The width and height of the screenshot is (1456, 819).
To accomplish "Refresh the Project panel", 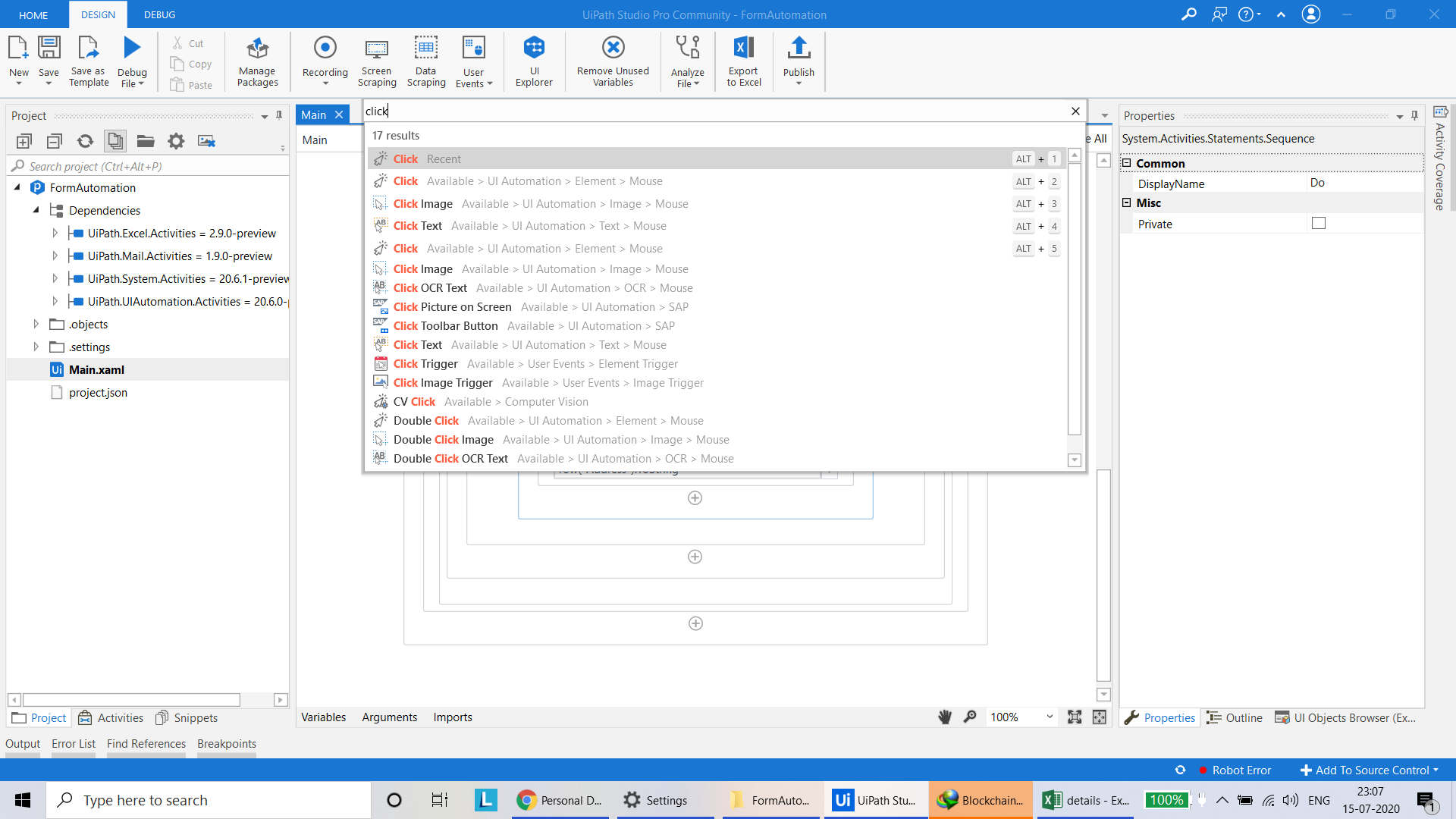I will (x=85, y=141).
